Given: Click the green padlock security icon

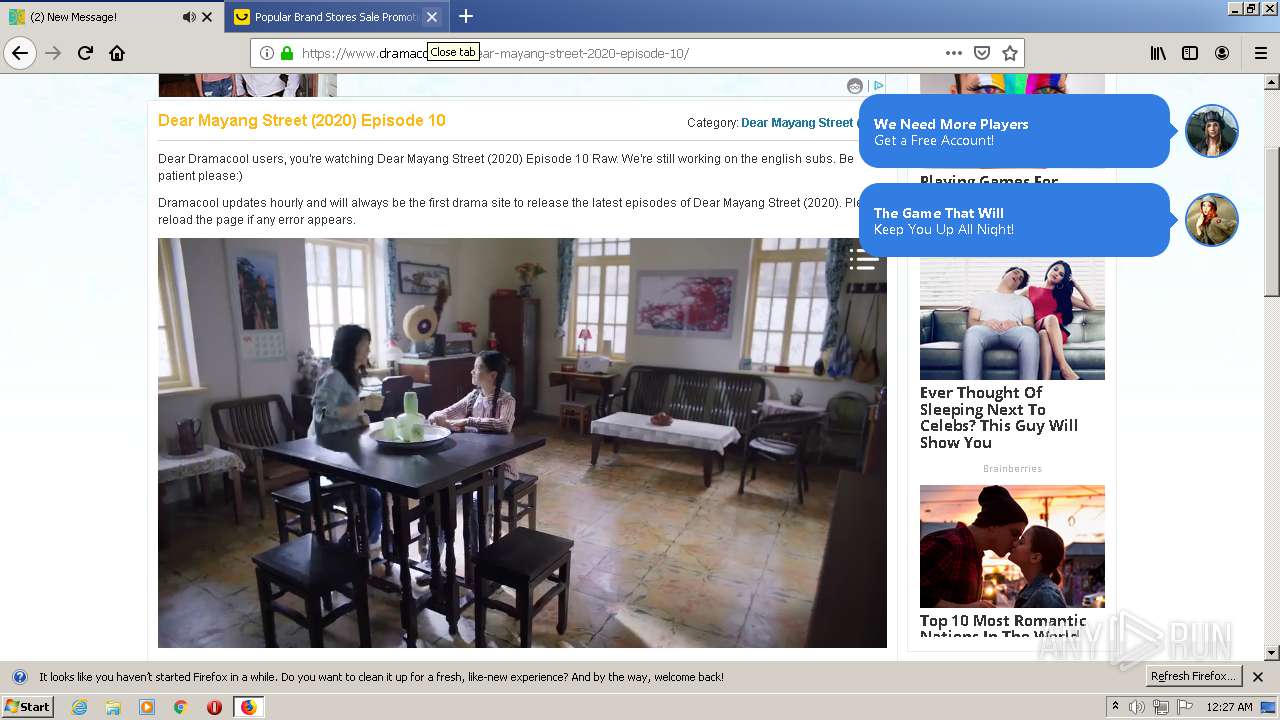Looking at the screenshot, I should 287,53.
